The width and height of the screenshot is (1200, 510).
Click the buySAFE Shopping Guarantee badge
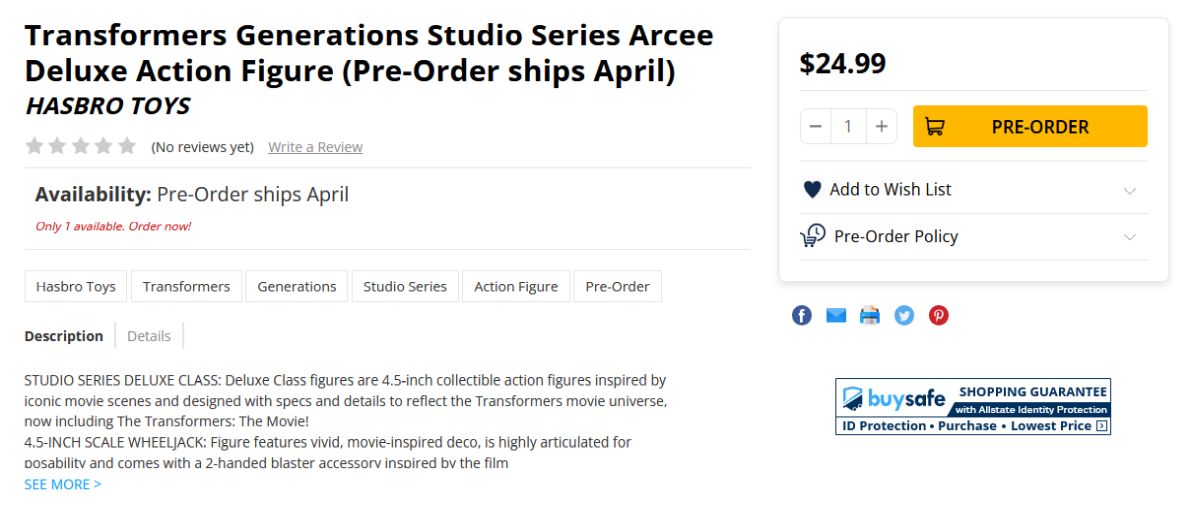click(x=973, y=406)
